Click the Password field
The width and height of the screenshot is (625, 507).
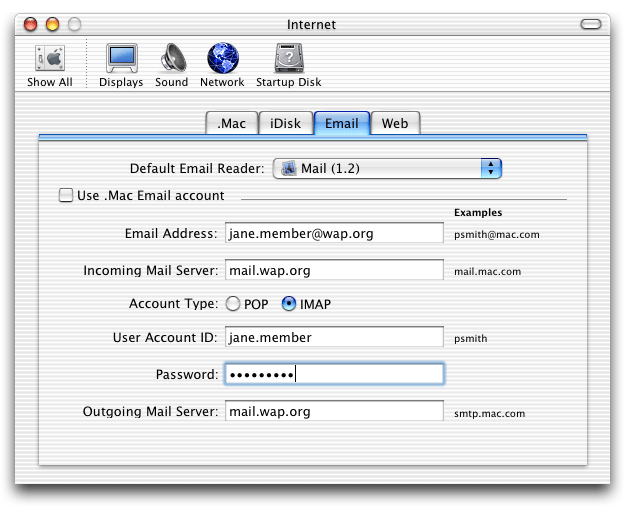(334, 374)
